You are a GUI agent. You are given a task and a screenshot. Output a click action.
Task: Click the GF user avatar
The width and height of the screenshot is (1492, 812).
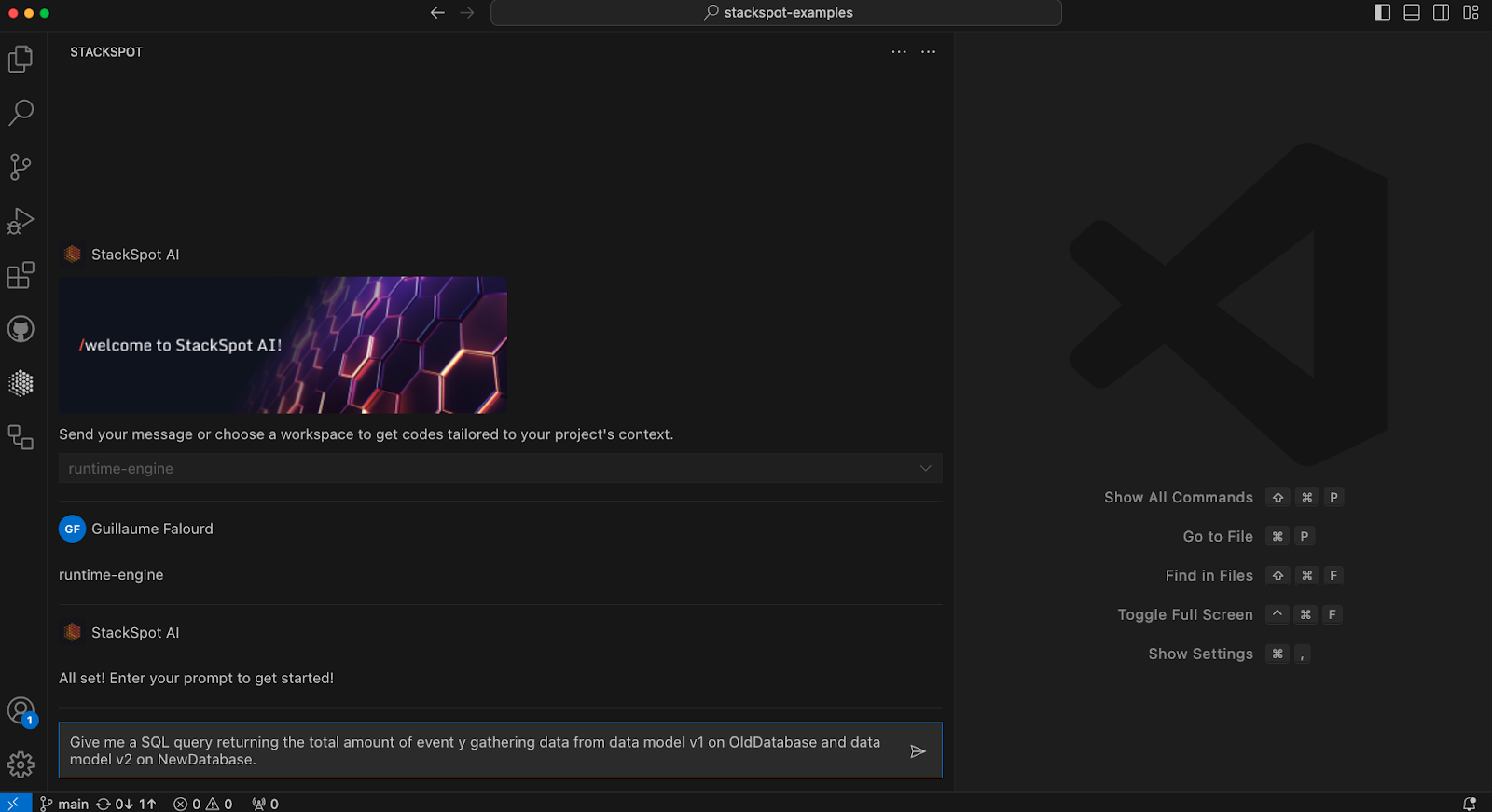tap(73, 529)
